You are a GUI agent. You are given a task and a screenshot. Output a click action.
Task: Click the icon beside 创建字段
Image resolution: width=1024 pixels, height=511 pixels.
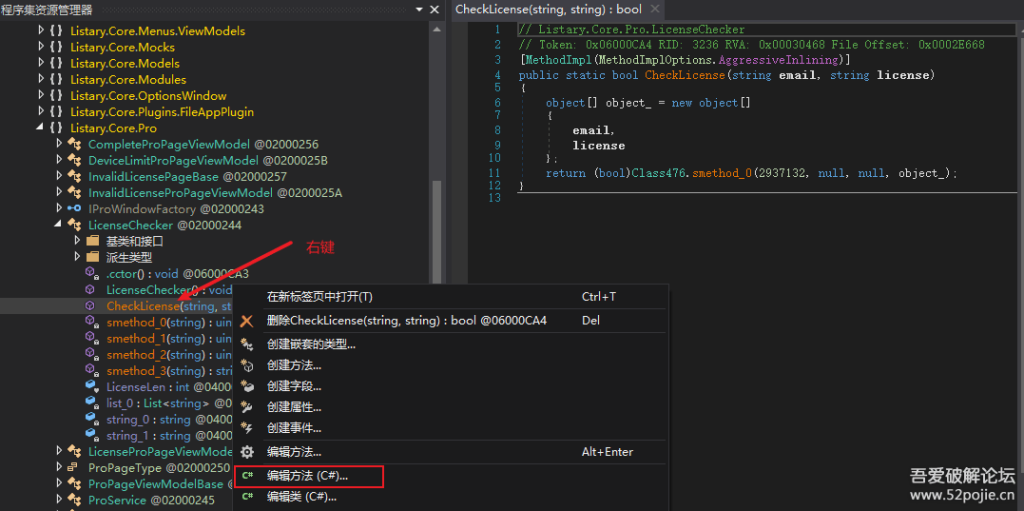[247, 386]
